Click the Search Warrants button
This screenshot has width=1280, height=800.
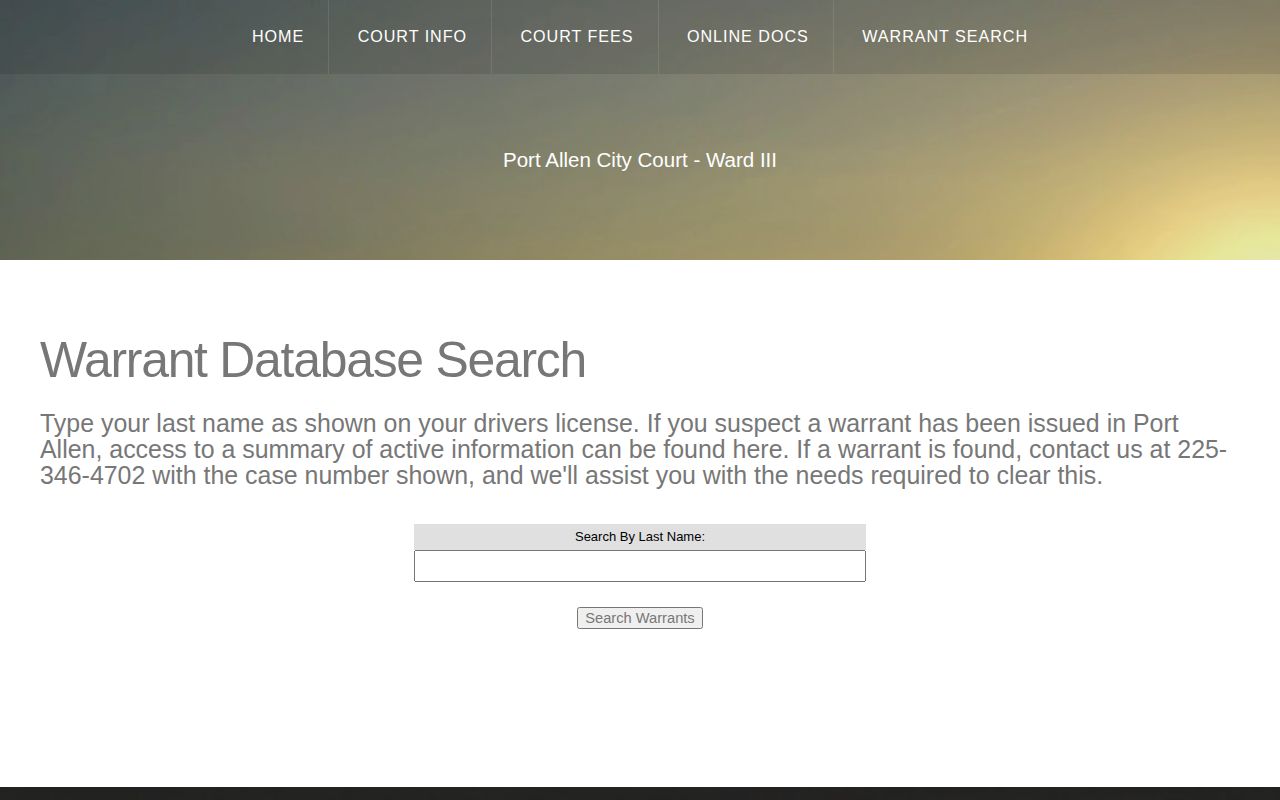click(x=640, y=618)
